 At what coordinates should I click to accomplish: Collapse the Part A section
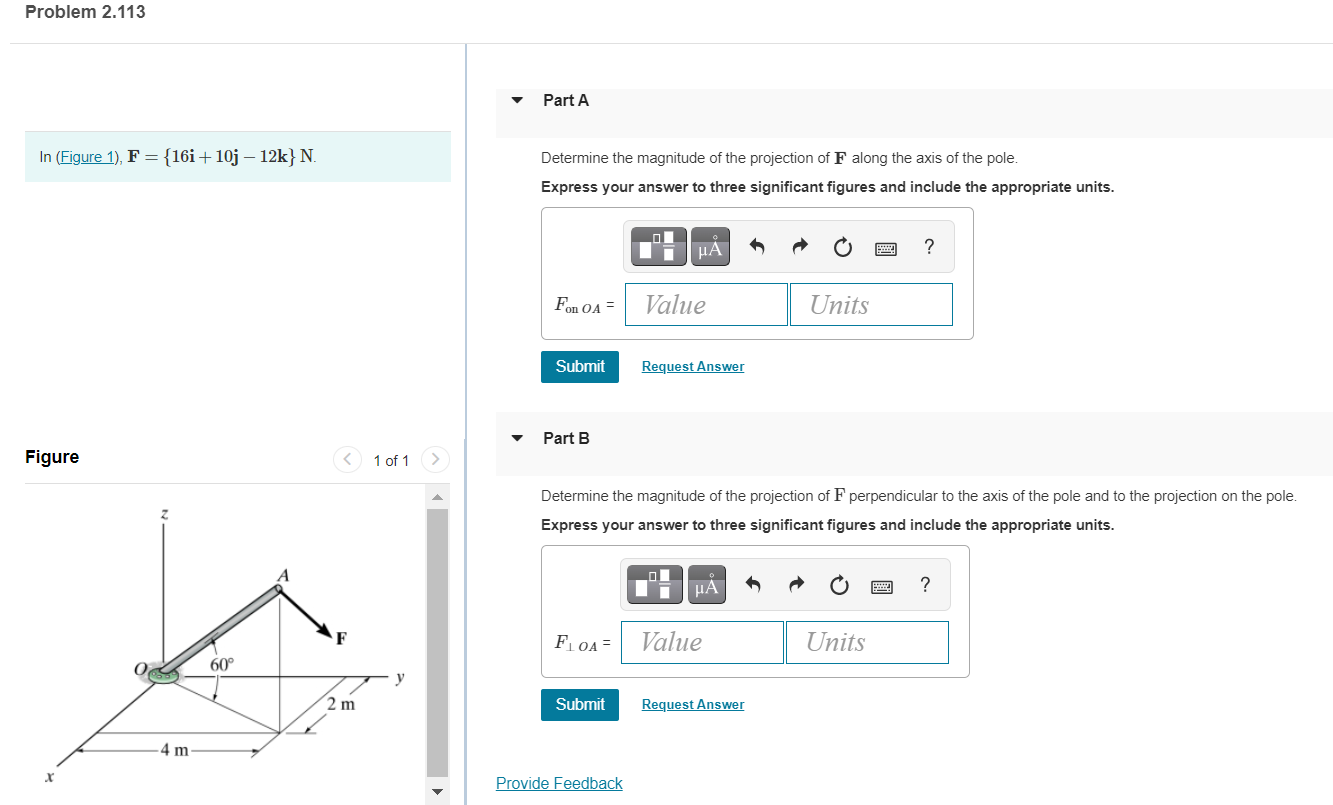click(517, 100)
